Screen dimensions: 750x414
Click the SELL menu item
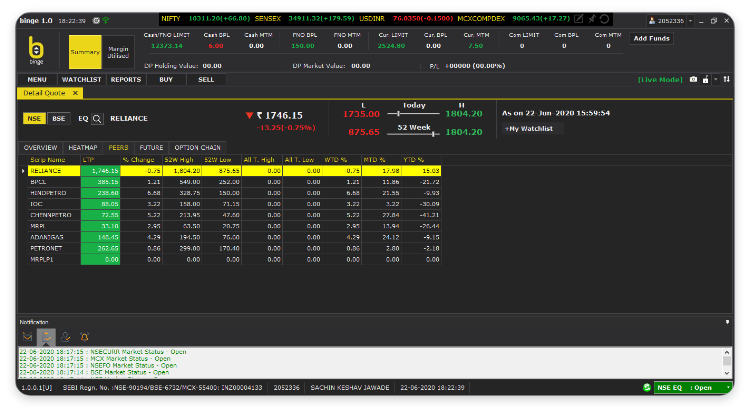(206, 80)
